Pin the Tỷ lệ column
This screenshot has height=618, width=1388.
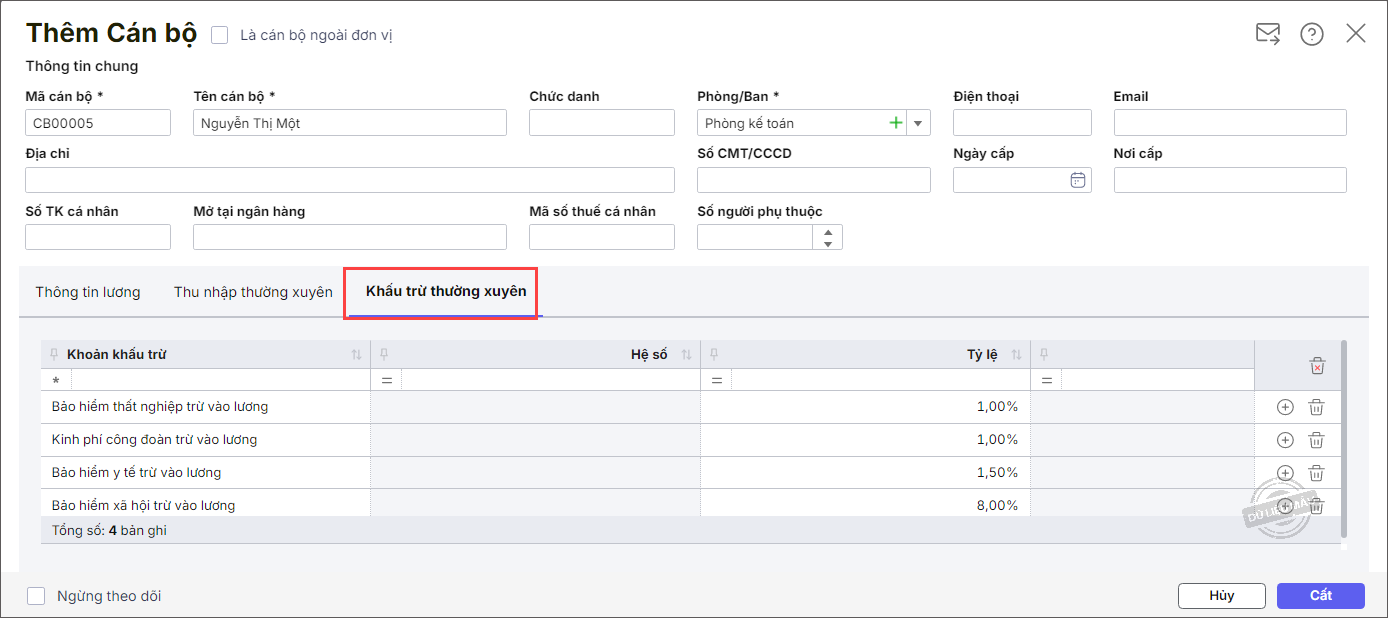[x=715, y=355]
